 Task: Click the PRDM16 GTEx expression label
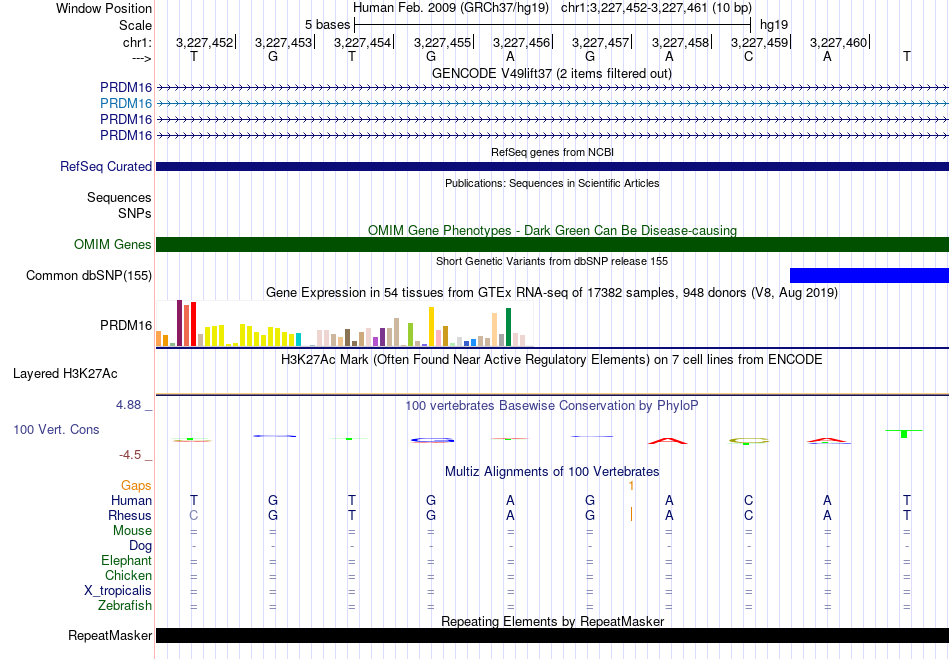(x=126, y=326)
